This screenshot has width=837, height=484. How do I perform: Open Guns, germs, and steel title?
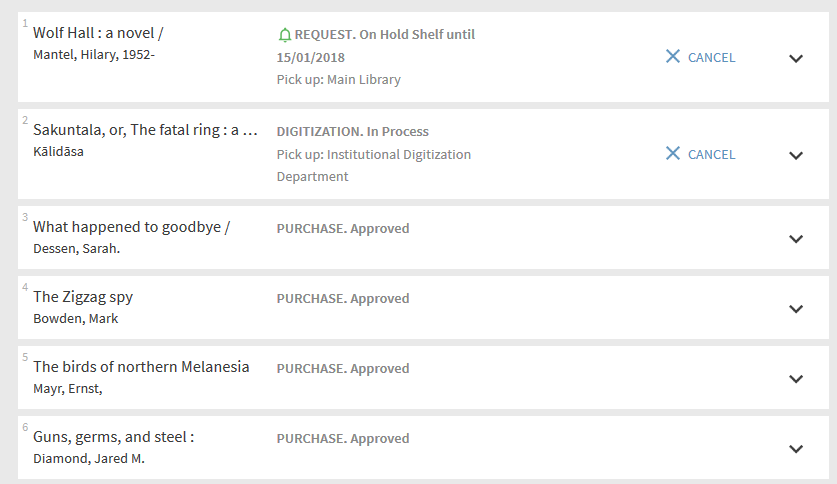pyautogui.click(x=113, y=437)
